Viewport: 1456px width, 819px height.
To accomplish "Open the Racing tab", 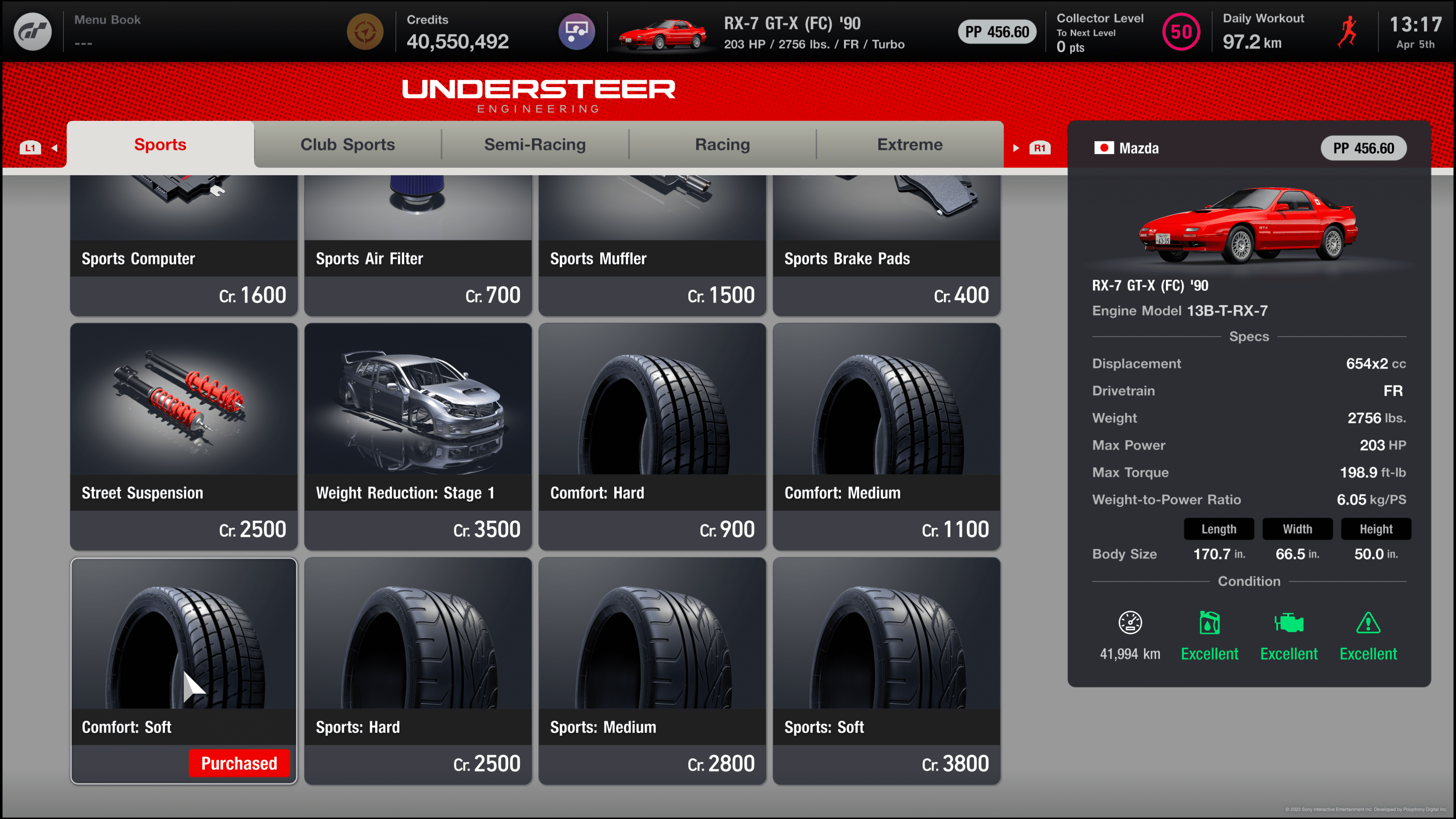I will [x=722, y=145].
